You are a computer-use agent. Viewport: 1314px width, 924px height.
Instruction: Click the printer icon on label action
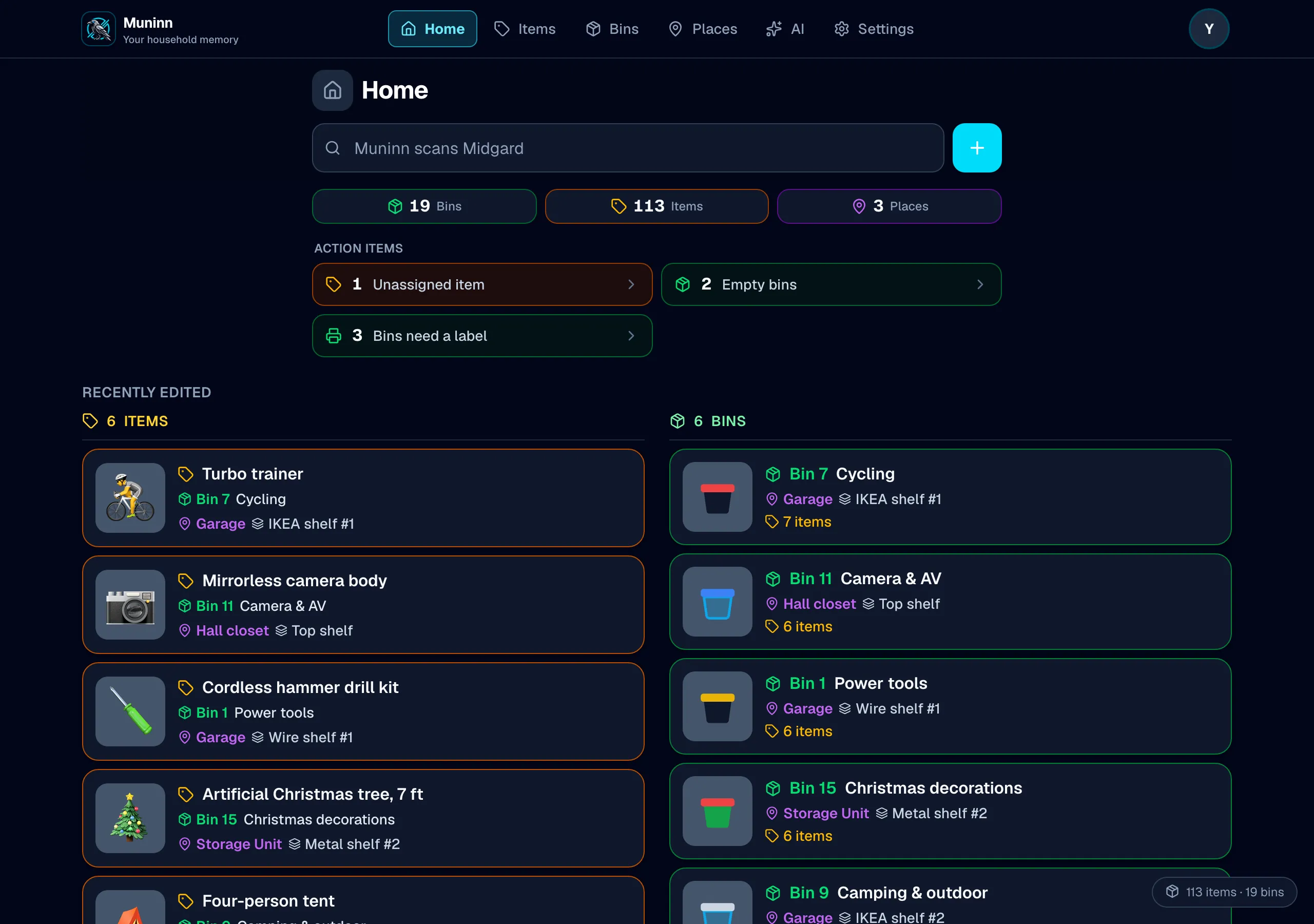click(x=334, y=336)
